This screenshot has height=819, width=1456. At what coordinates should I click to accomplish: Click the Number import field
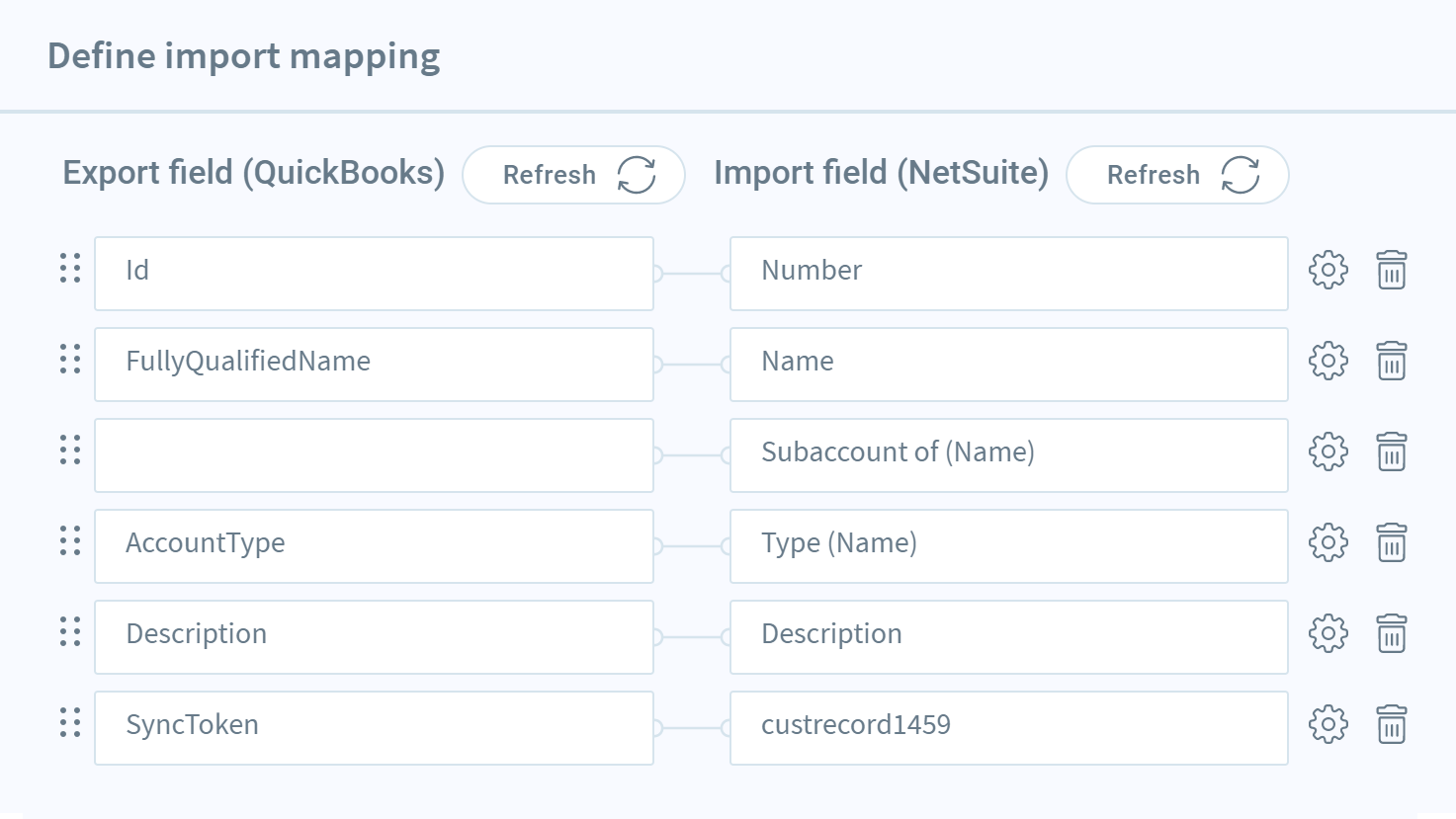[1009, 274]
